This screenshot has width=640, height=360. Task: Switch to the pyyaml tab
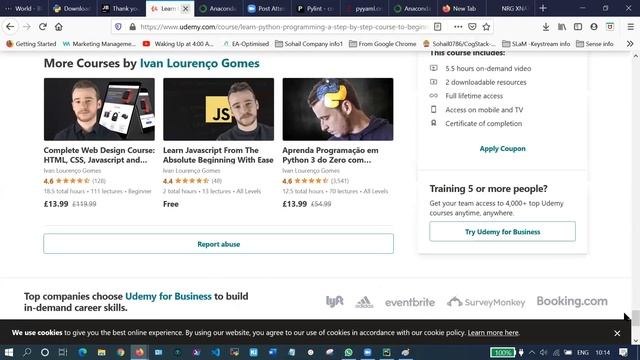click(364, 8)
